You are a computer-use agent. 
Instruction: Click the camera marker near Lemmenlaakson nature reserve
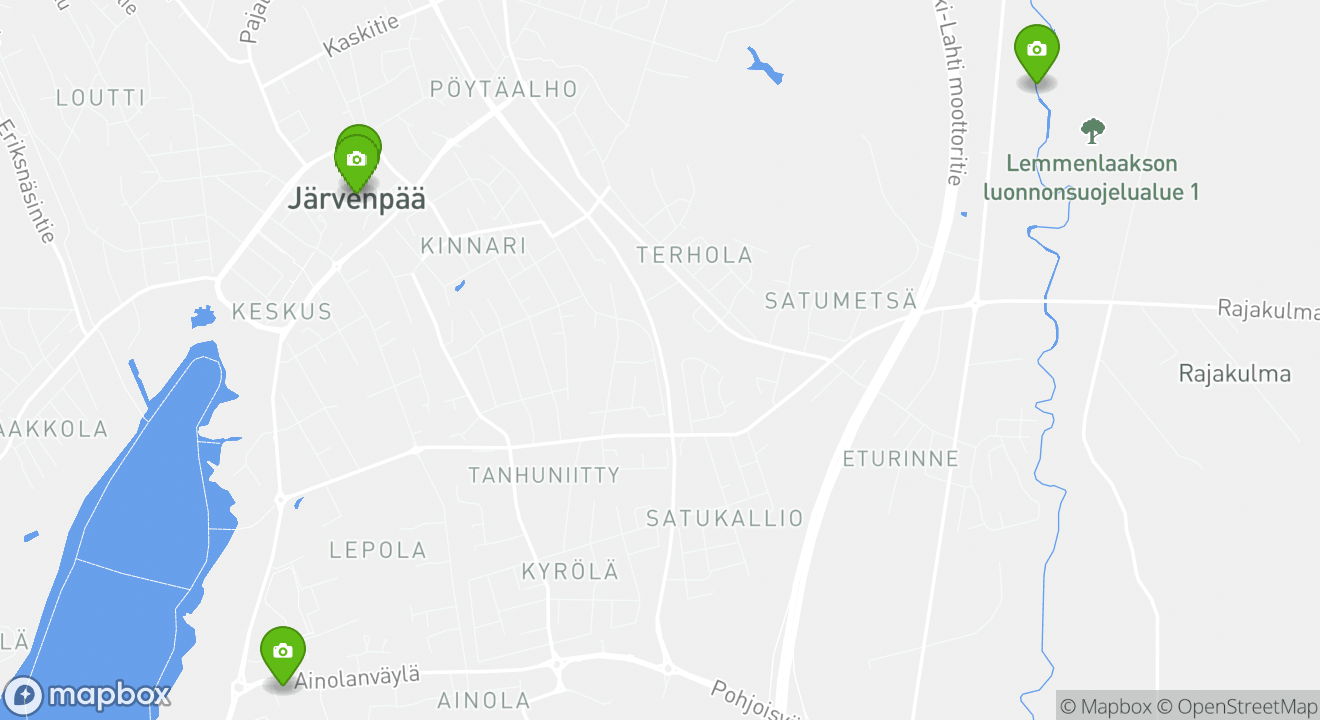click(x=1037, y=52)
